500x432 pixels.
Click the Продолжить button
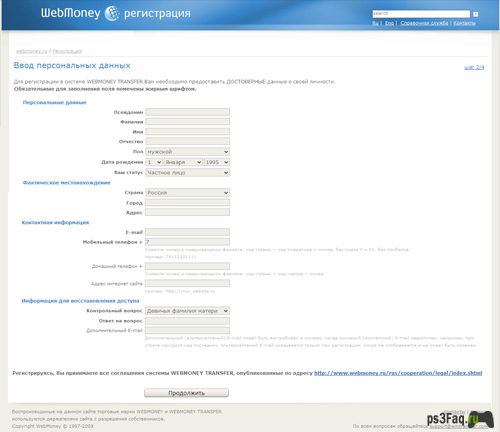pyautogui.click(x=186, y=393)
